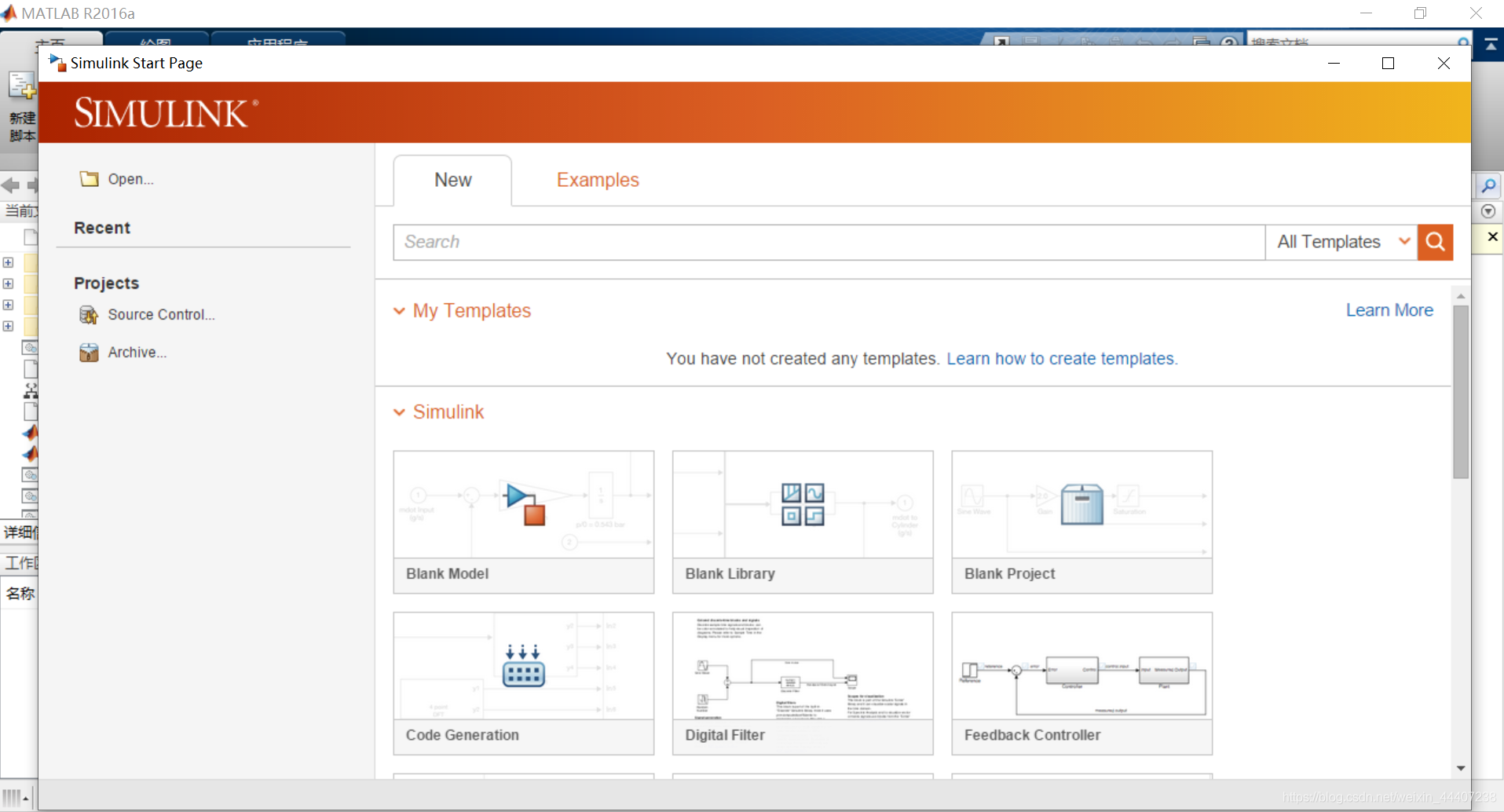Screen dimensions: 1504x812
Task: Switch to the Examples tab
Action: pyautogui.click(x=598, y=180)
